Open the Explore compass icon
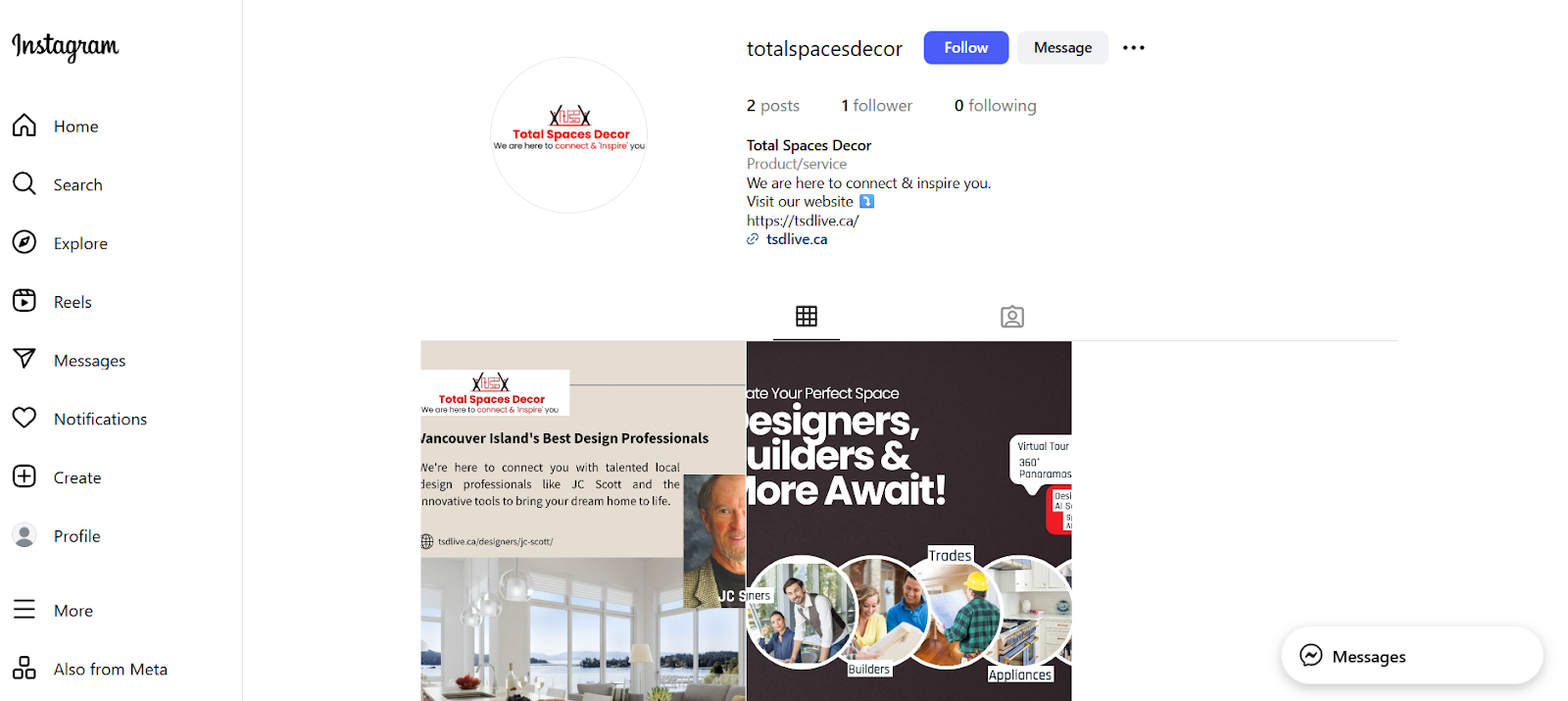Viewport: 1568px width, 701px height. (24, 242)
